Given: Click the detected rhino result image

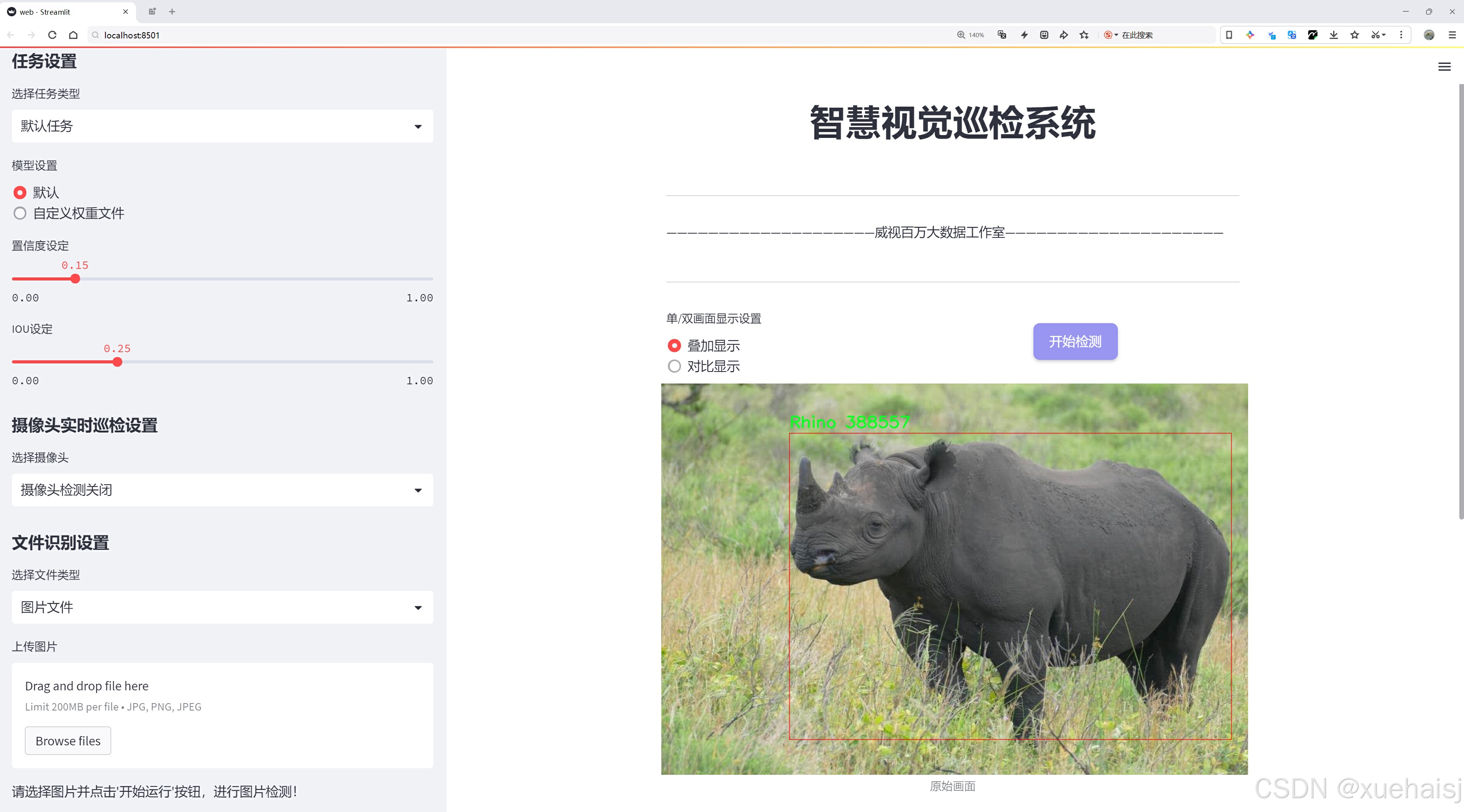Looking at the screenshot, I should (954, 579).
